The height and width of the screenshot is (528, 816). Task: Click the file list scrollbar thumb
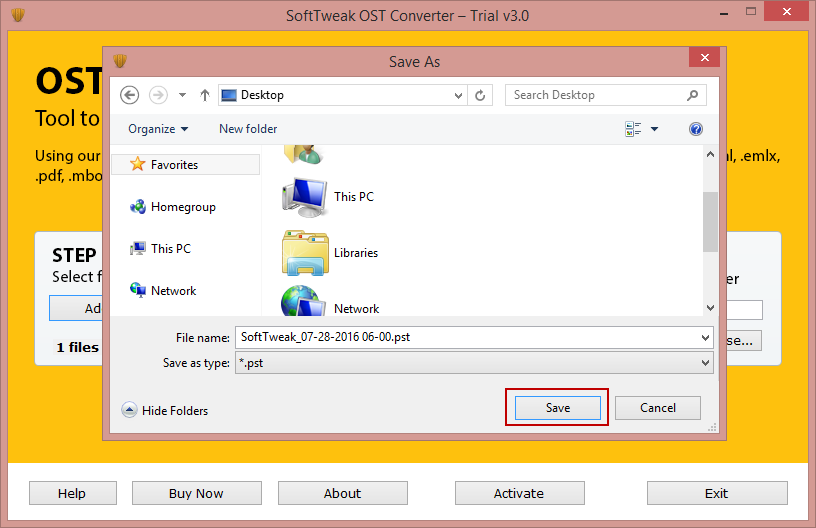tap(710, 222)
